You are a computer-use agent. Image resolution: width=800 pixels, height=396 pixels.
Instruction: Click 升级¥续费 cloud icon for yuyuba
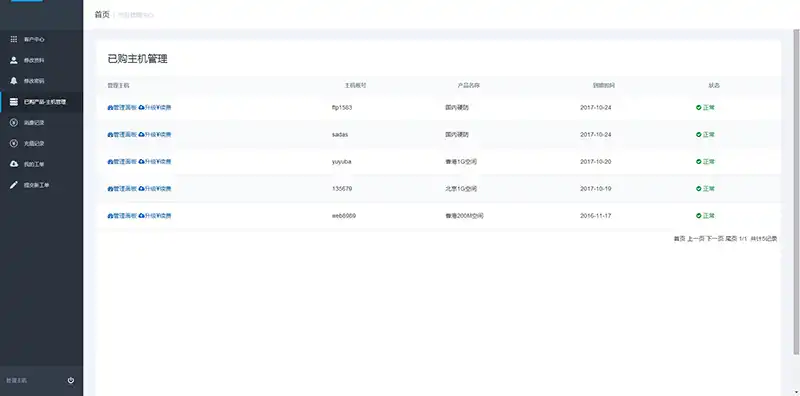point(141,162)
